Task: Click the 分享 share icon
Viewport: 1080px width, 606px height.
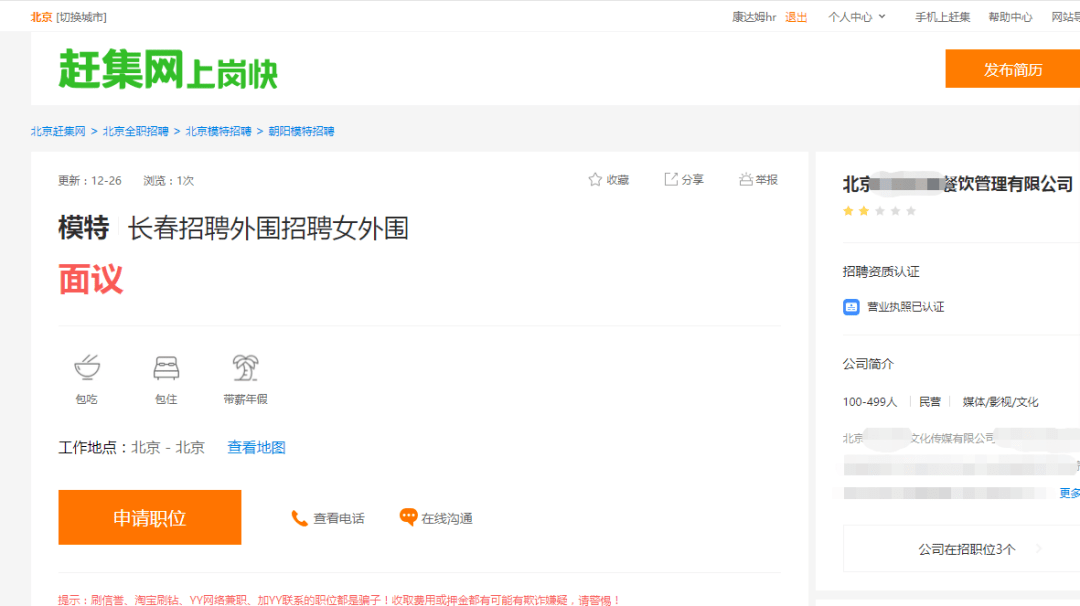Action: (671, 180)
